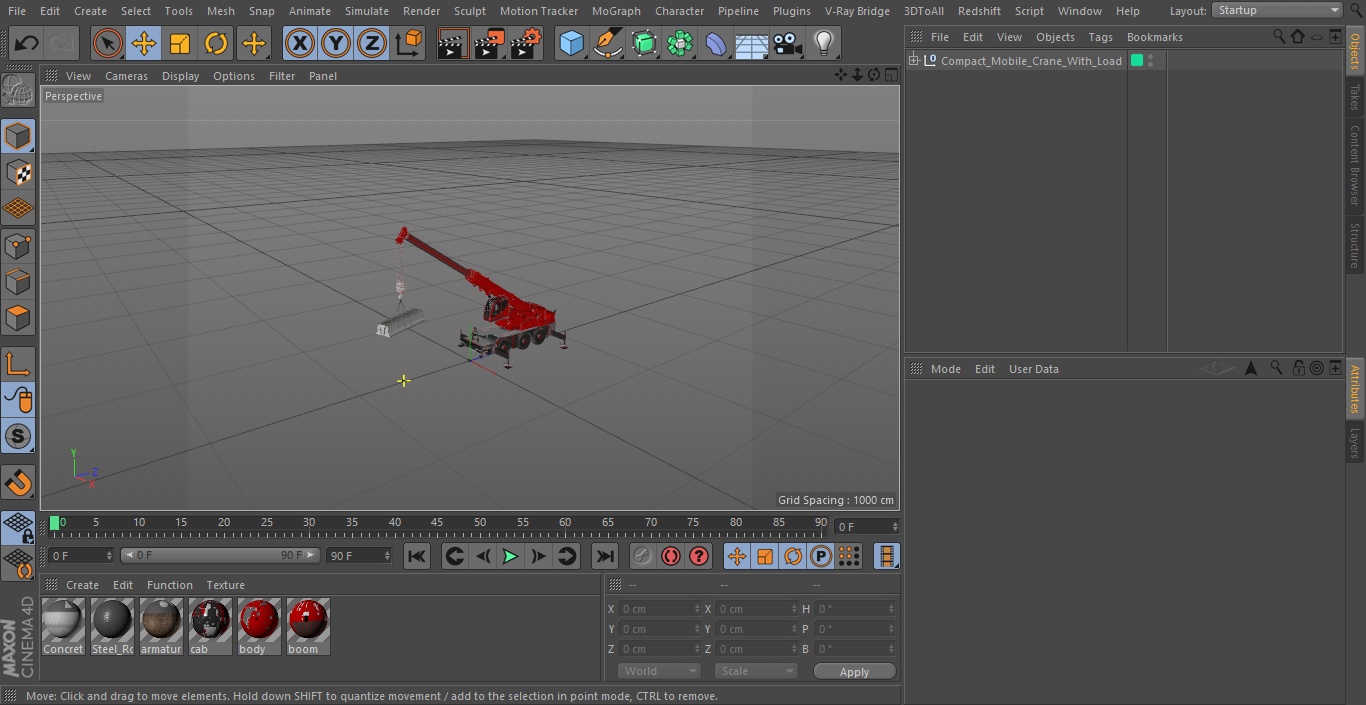1366x705 pixels.
Task: Open the Scale mode dropdown
Action: pyautogui.click(x=755, y=671)
